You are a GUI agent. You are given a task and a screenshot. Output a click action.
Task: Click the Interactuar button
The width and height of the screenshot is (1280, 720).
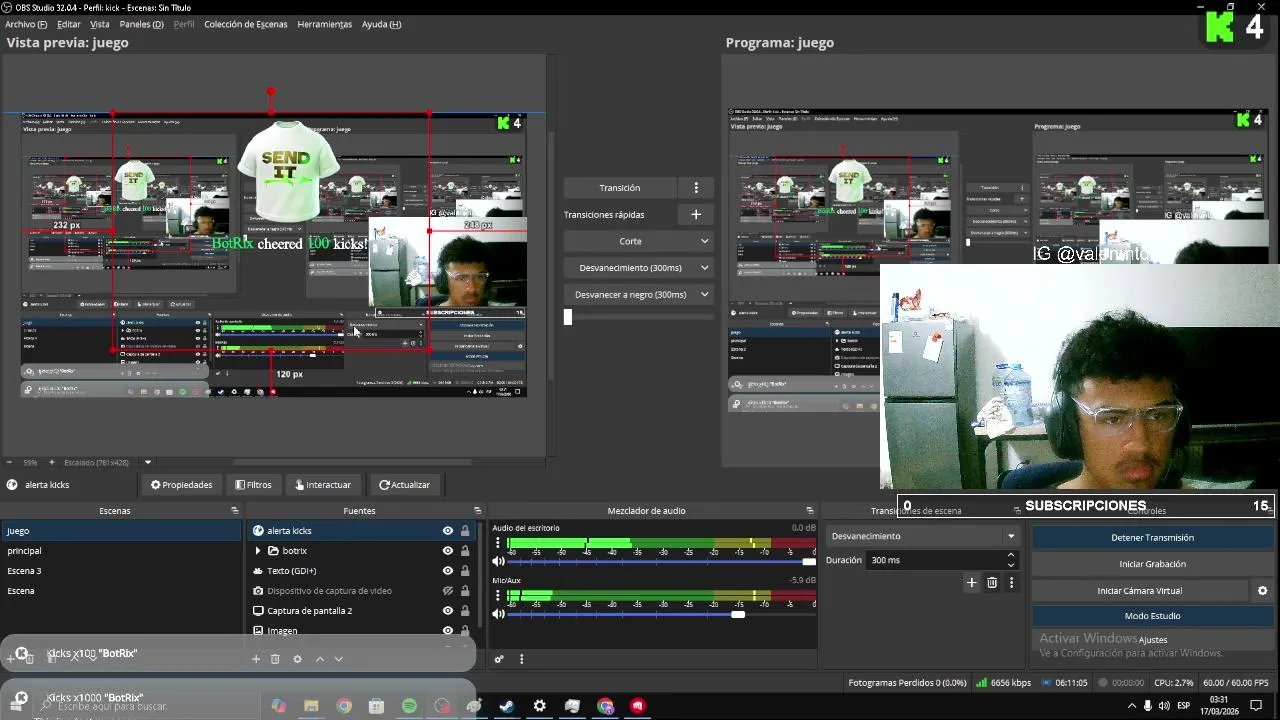(323, 485)
